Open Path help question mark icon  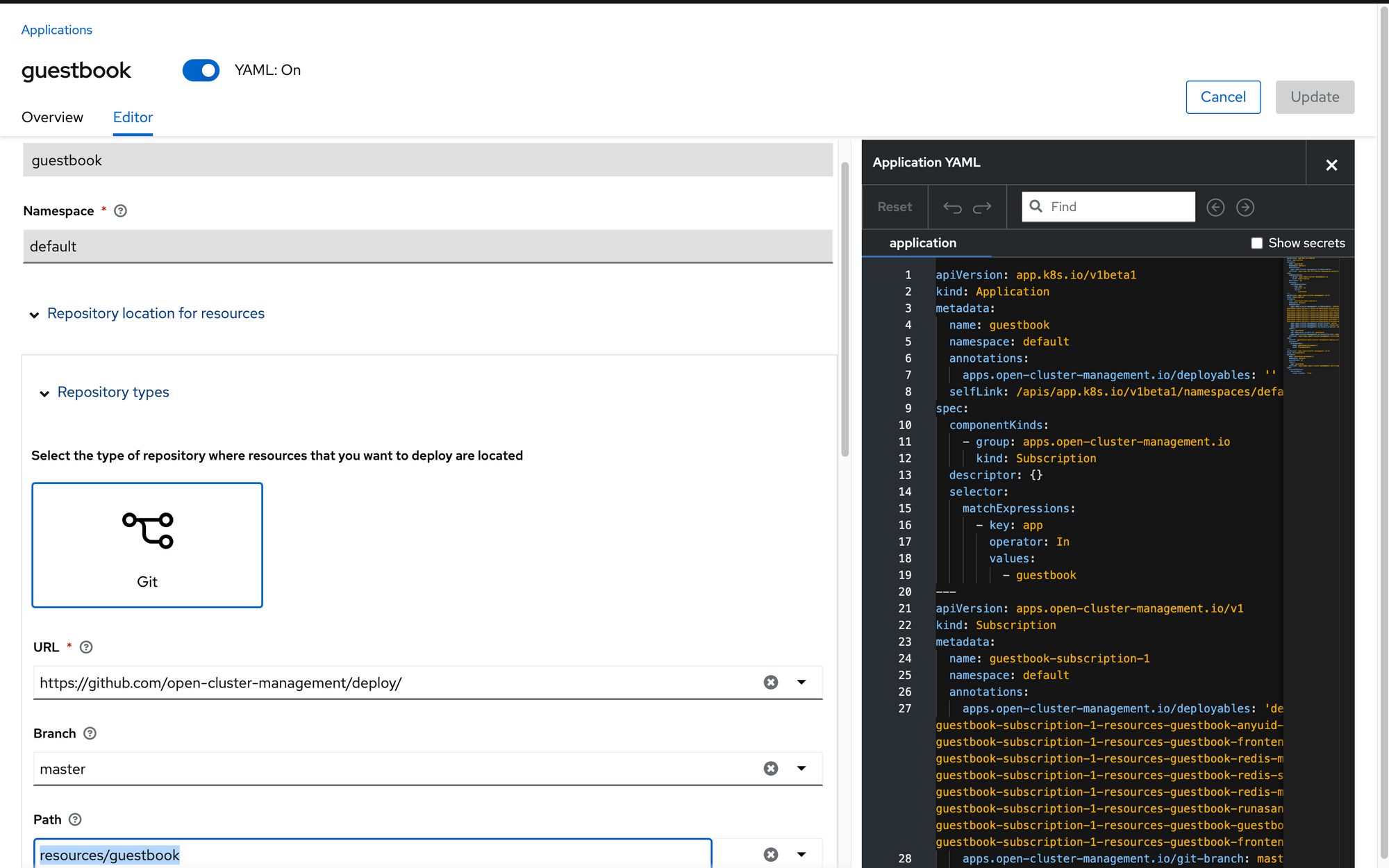[75, 819]
